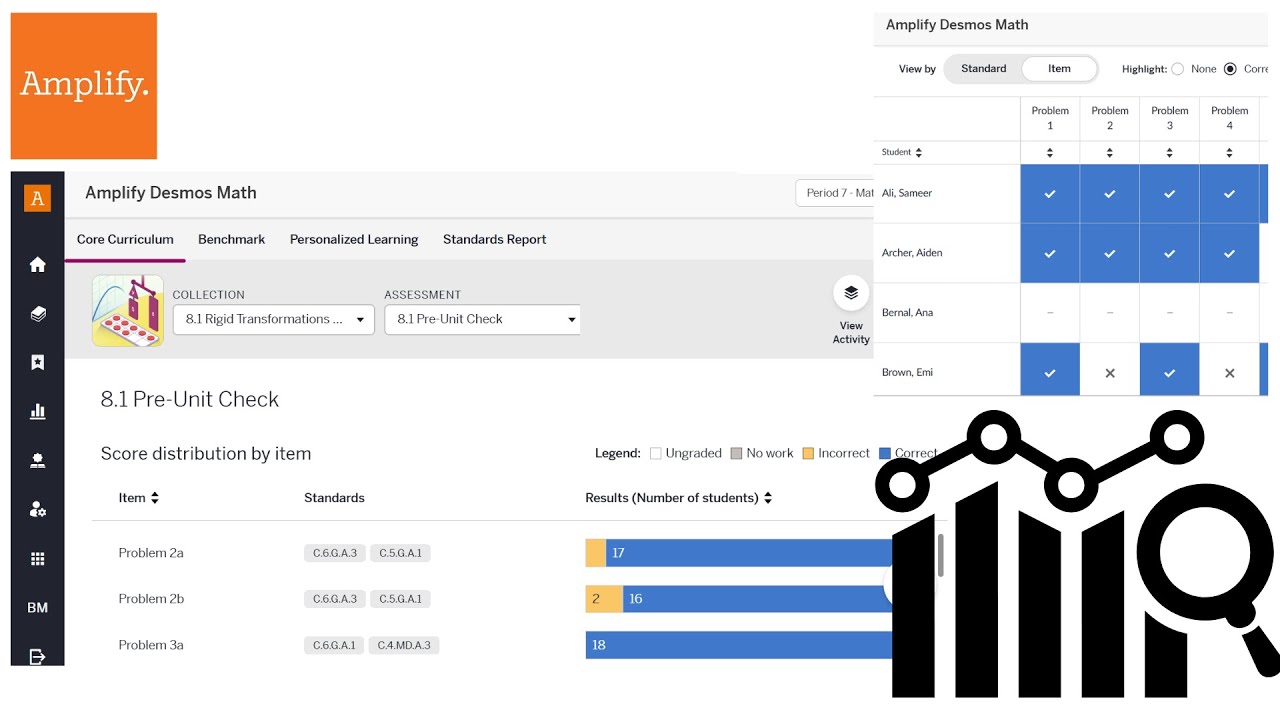Screen dimensions: 1280x720
Task: Click C.4.MD.A.3 standard tag for Problem 3a
Action: tap(404, 645)
